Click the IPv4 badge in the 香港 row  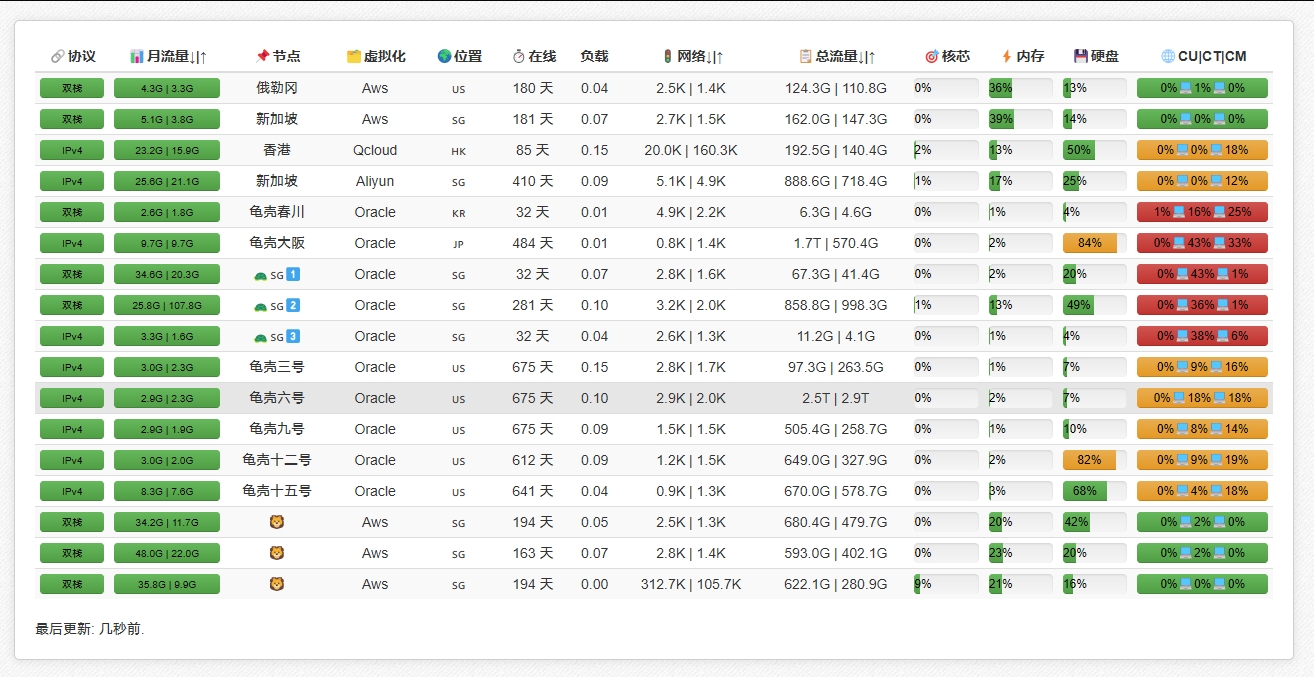coord(72,150)
